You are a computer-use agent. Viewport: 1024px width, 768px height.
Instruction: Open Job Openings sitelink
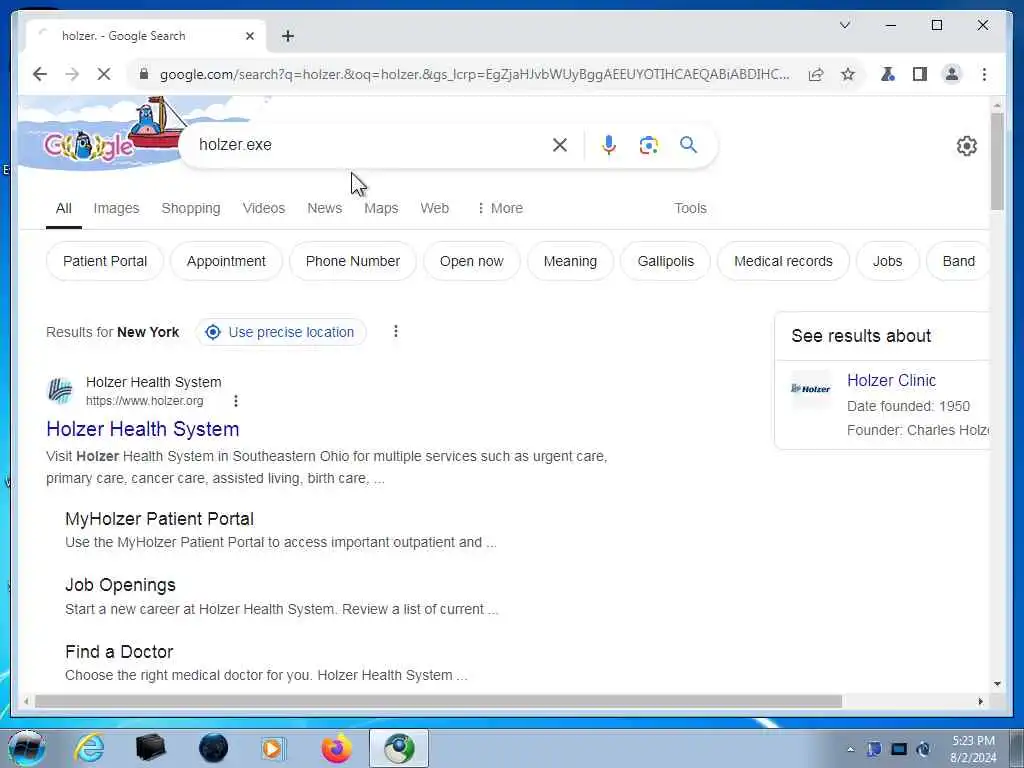(x=120, y=585)
